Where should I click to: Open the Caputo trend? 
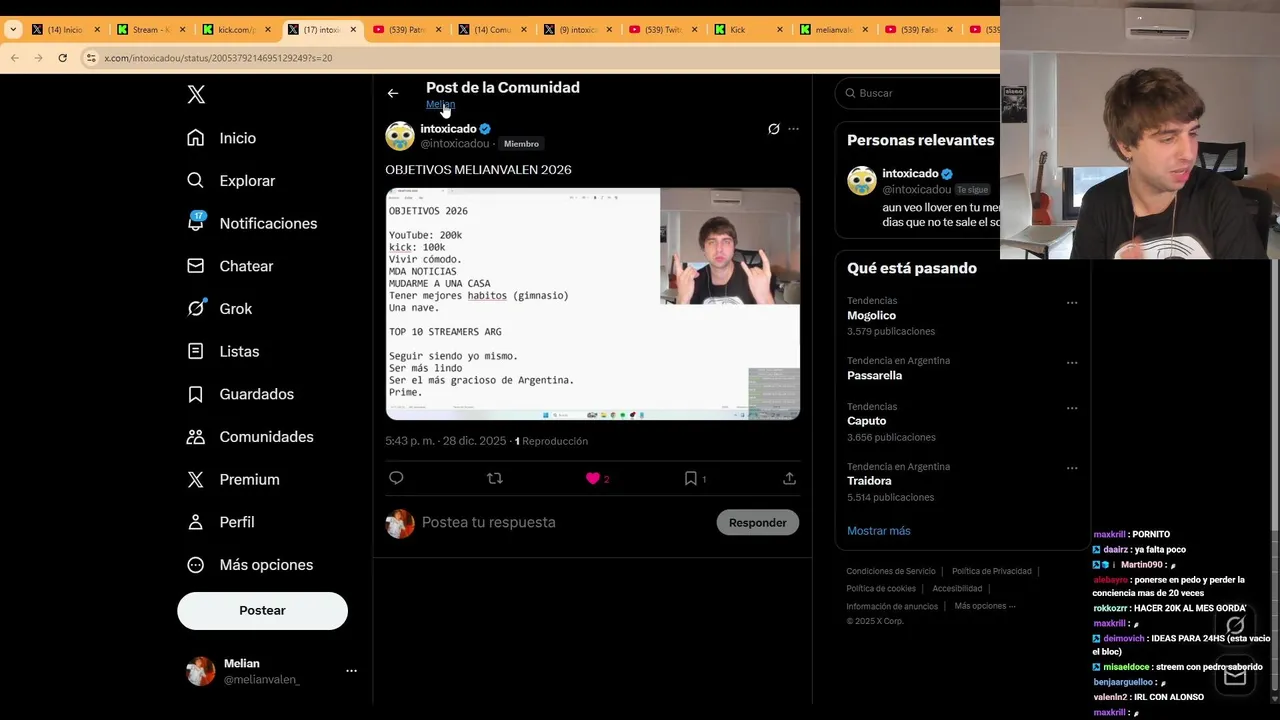[866, 421]
